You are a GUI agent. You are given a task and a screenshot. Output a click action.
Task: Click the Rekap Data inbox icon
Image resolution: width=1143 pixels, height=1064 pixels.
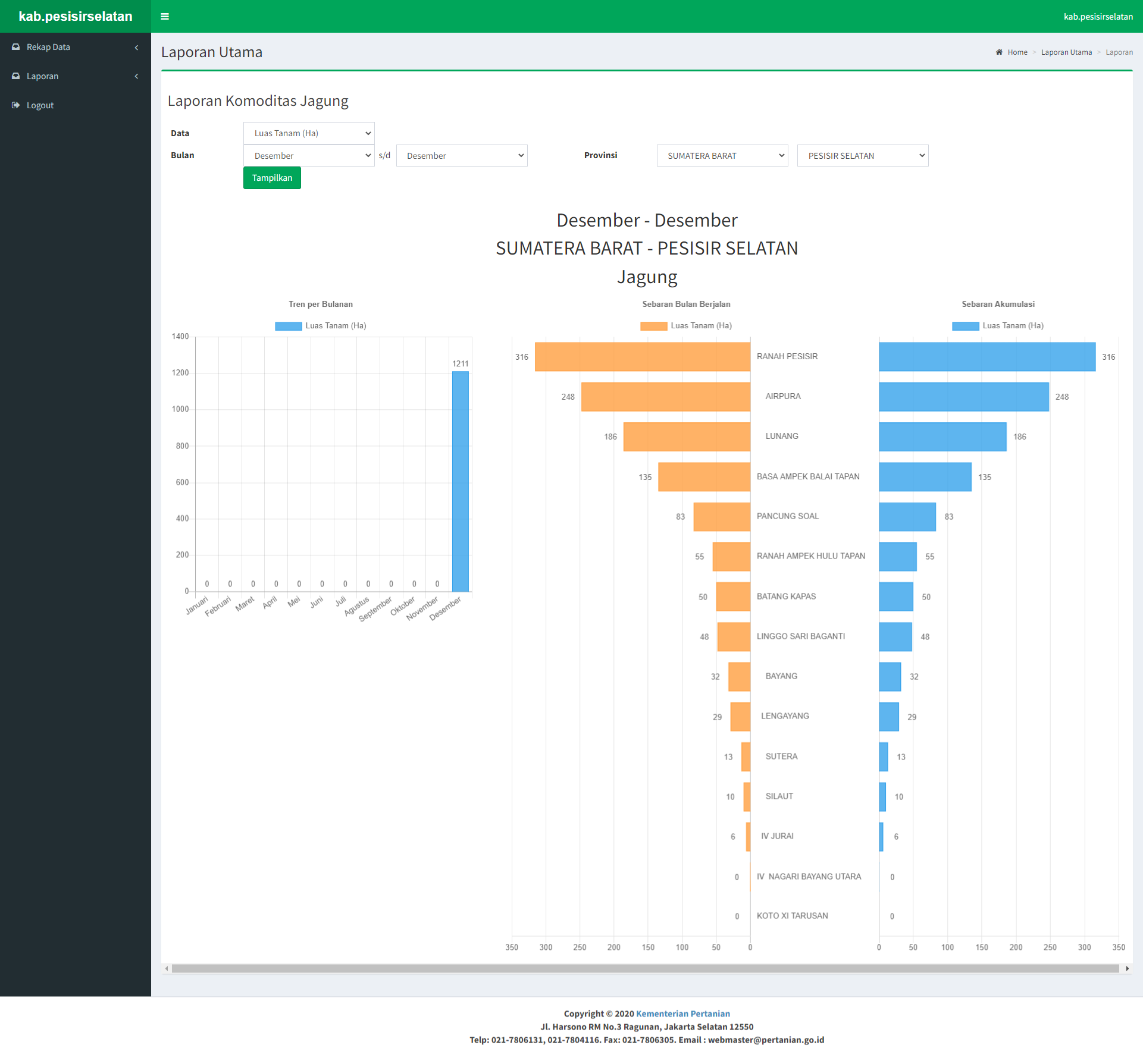[16, 47]
